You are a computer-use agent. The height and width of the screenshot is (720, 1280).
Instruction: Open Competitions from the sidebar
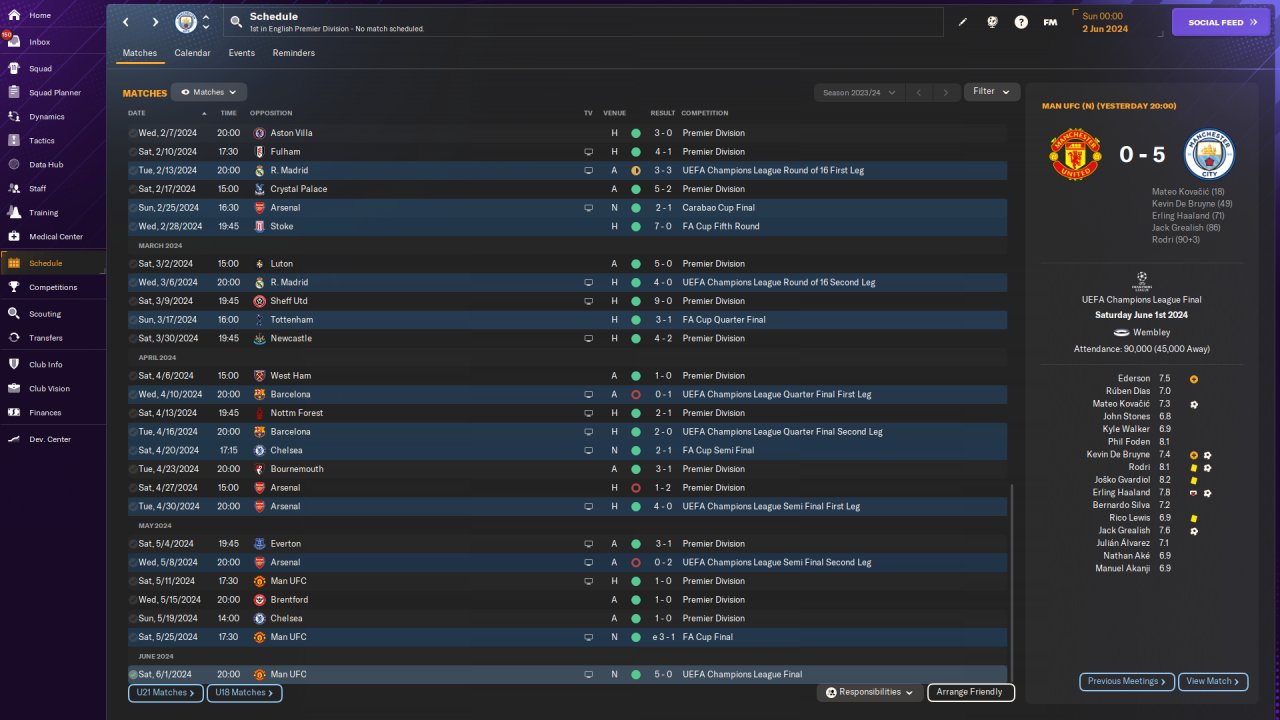pos(52,287)
